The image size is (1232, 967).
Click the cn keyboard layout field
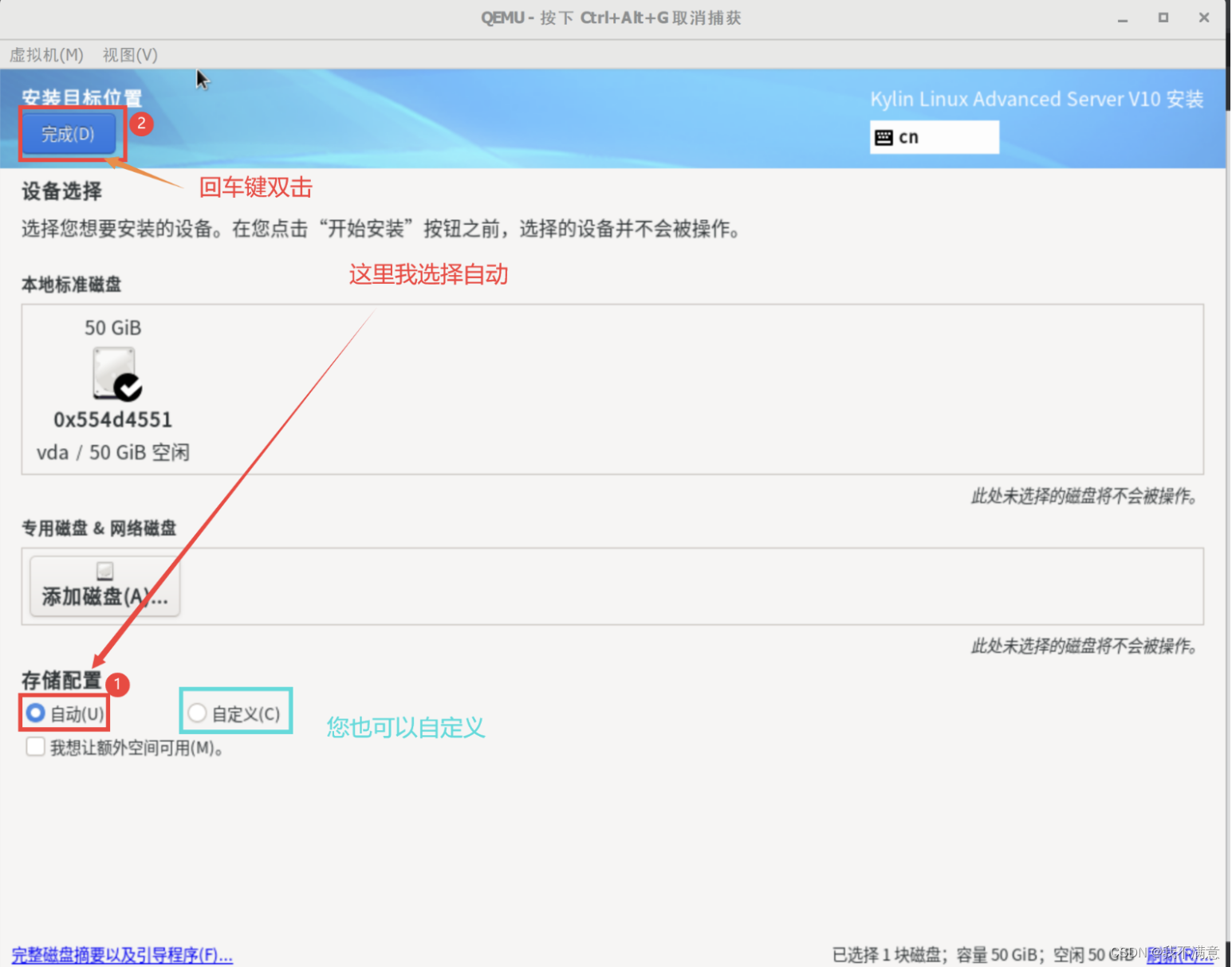point(934,137)
